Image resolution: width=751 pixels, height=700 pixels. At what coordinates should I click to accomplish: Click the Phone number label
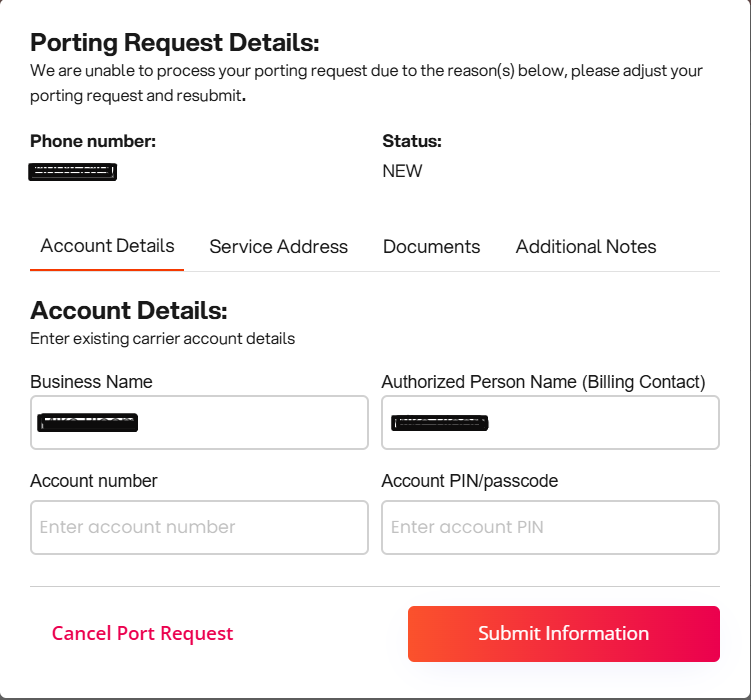coord(93,141)
